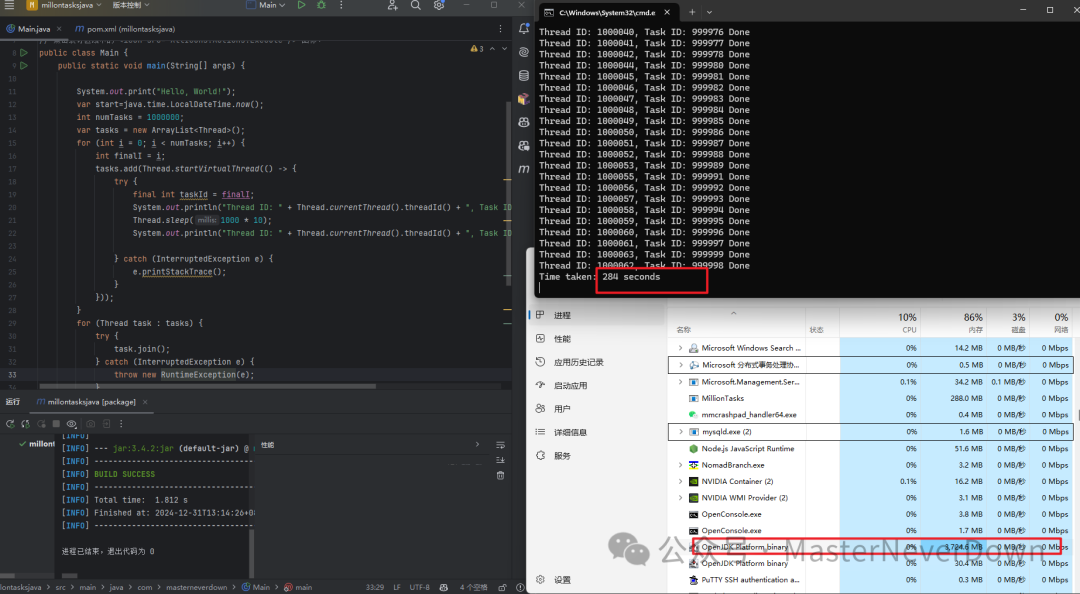The width and height of the screenshot is (1080, 594).
Task: Open new tab in Windows Terminal
Action: tap(692, 12)
